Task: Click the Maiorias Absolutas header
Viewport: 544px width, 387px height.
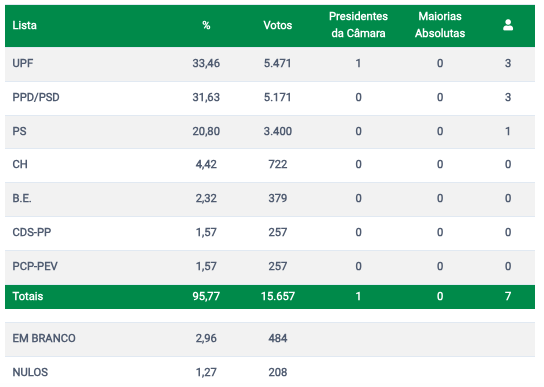Action: click(x=440, y=25)
